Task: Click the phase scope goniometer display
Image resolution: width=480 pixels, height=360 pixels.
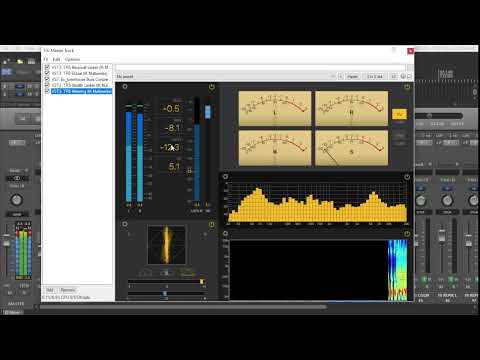Action: pyautogui.click(x=166, y=245)
